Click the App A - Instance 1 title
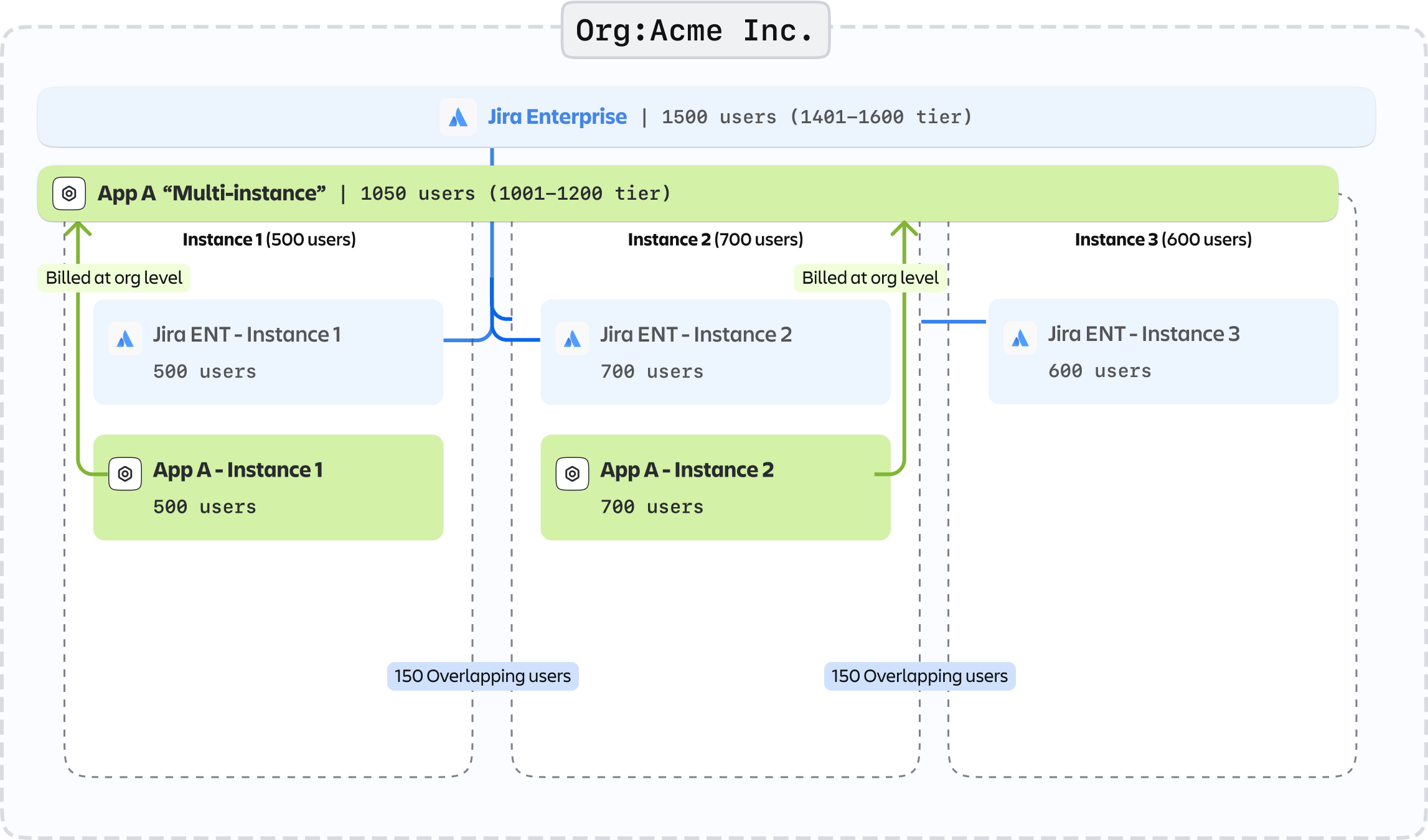Viewport: 1428px width, 840px height. click(x=238, y=470)
